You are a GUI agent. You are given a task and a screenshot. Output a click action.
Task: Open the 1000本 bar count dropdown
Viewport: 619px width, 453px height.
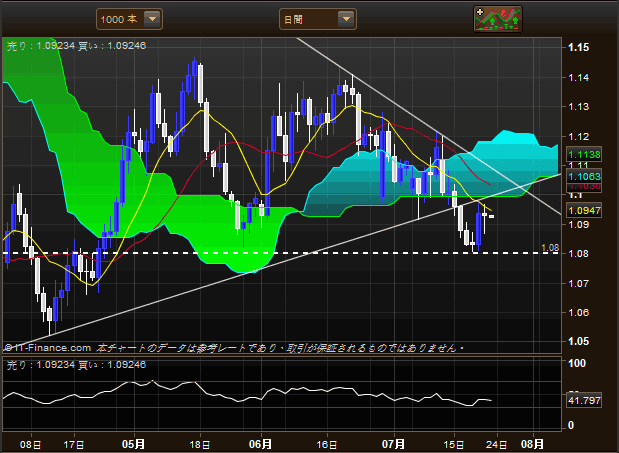tap(129, 19)
